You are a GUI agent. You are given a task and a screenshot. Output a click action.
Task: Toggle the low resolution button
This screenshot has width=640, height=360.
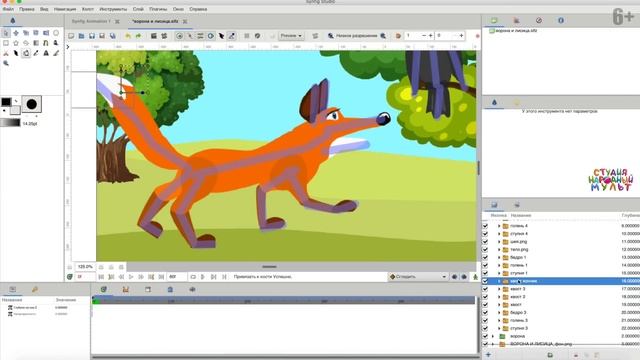point(356,36)
